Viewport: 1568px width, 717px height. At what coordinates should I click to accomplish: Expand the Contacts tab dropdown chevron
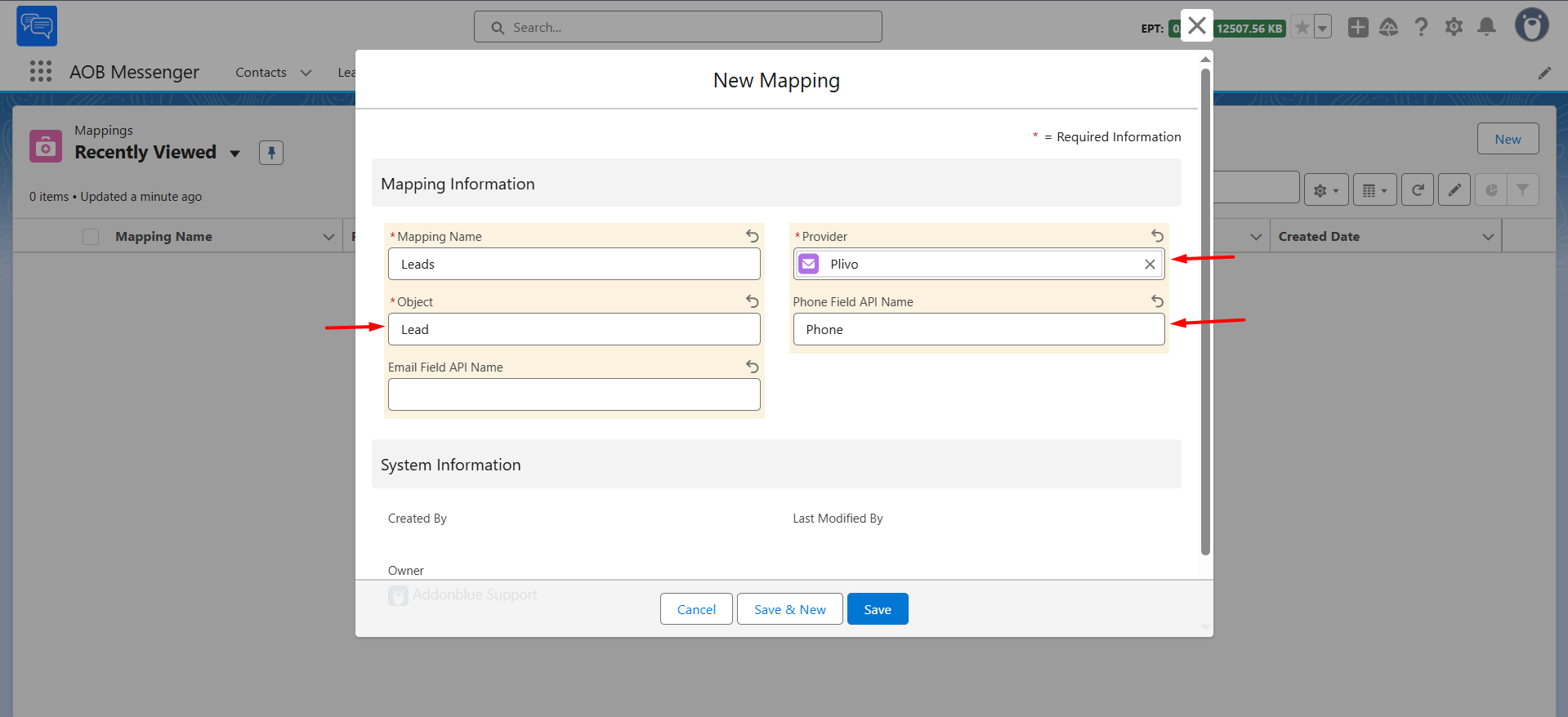(x=306, y=73)
